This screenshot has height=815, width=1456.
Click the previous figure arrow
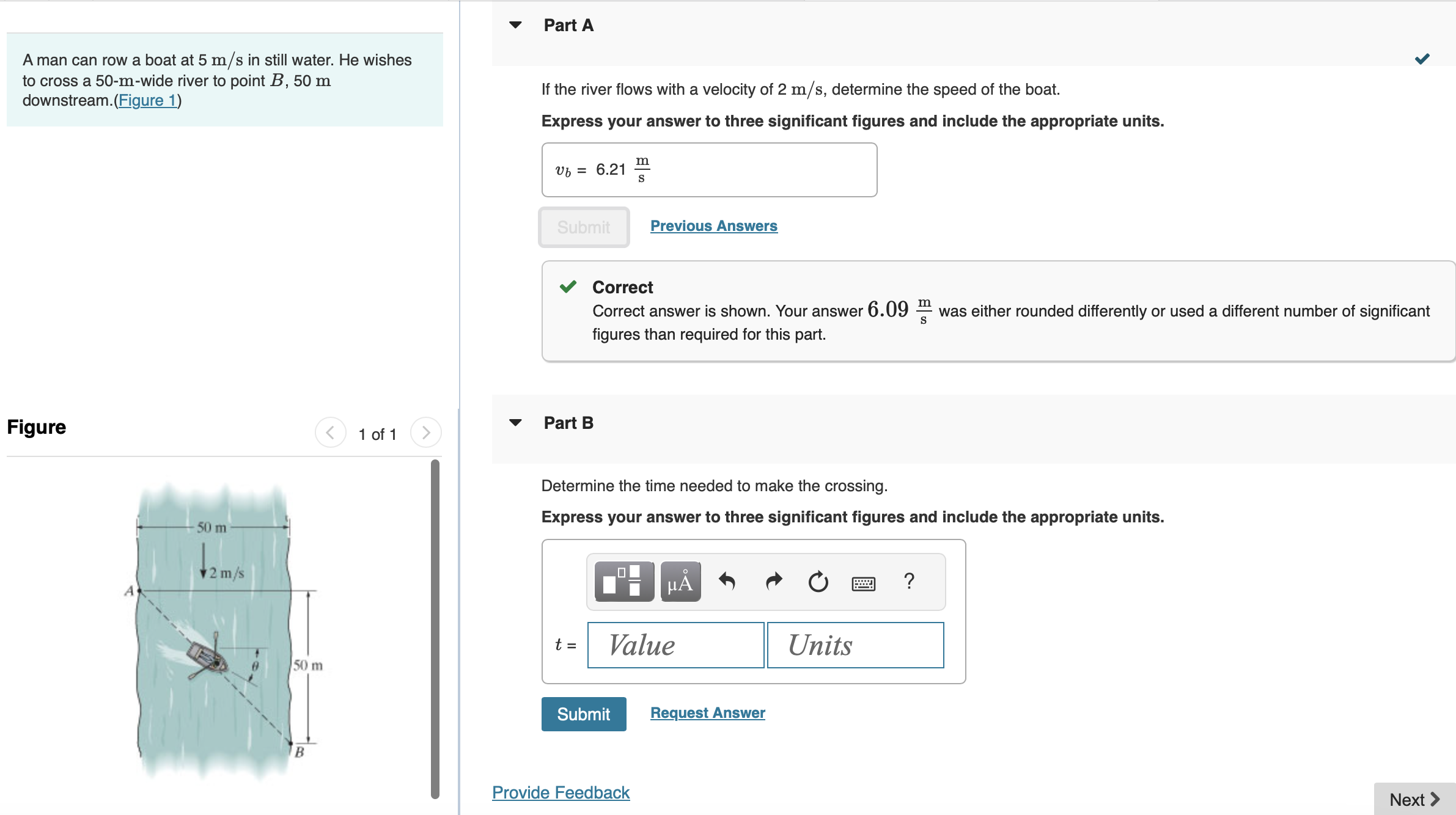pyautogui.click(x=330, y=433)
